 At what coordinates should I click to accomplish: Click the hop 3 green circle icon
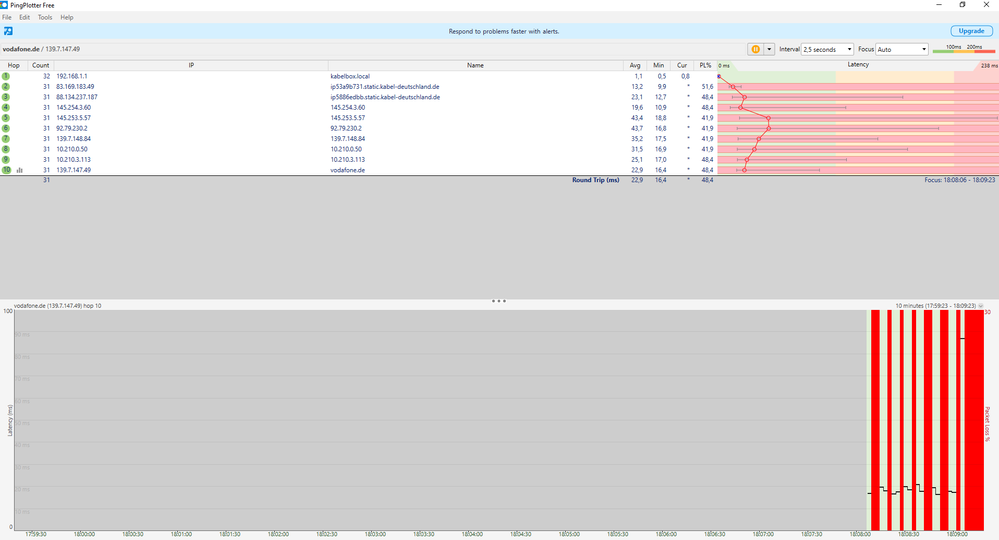[6, 97]
